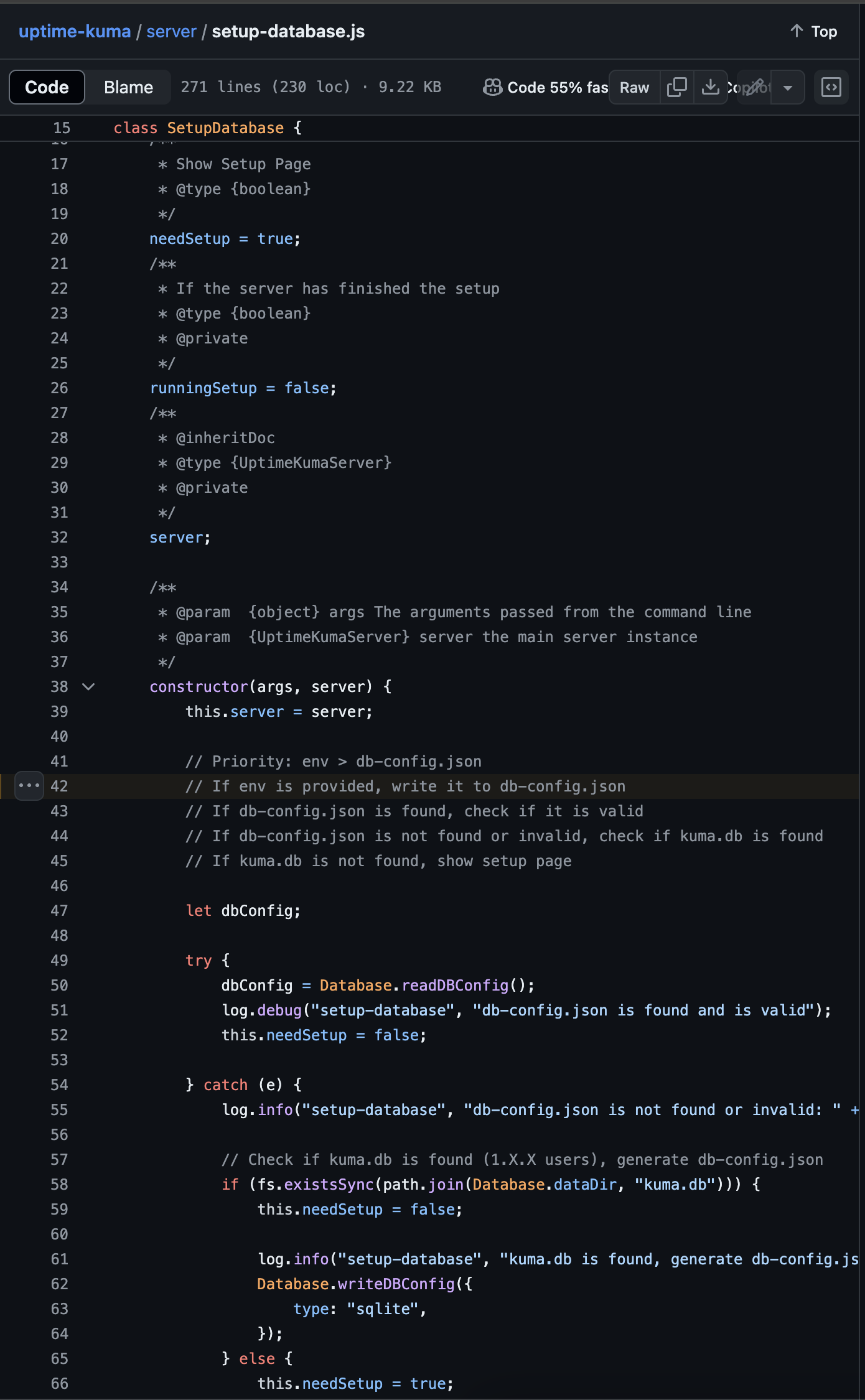The width and height of the screenshot is (865, 1400).
Task: Select line number 20
Action: click(x=59, y=238)
